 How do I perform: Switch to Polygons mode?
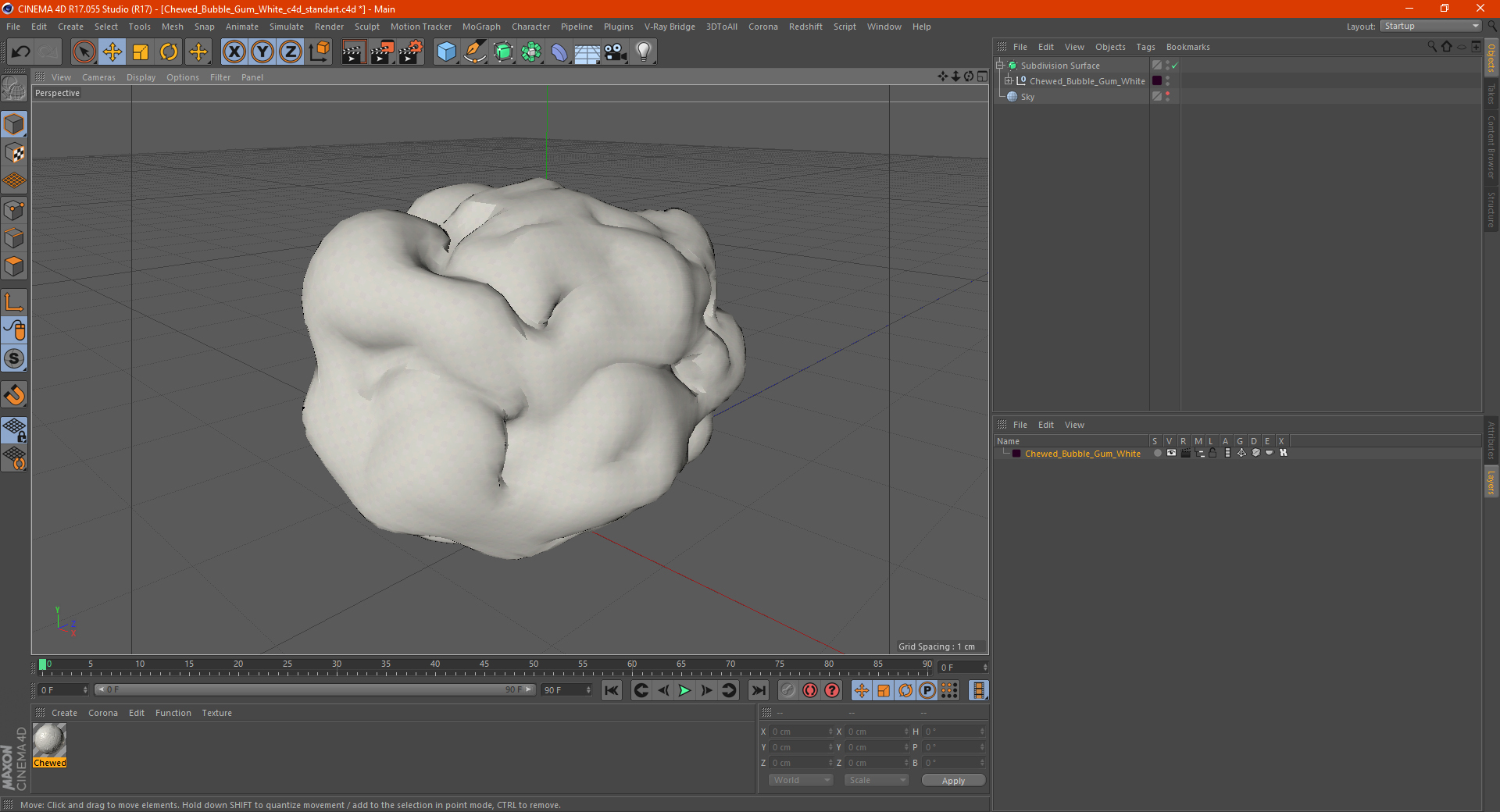click(14, 266)
